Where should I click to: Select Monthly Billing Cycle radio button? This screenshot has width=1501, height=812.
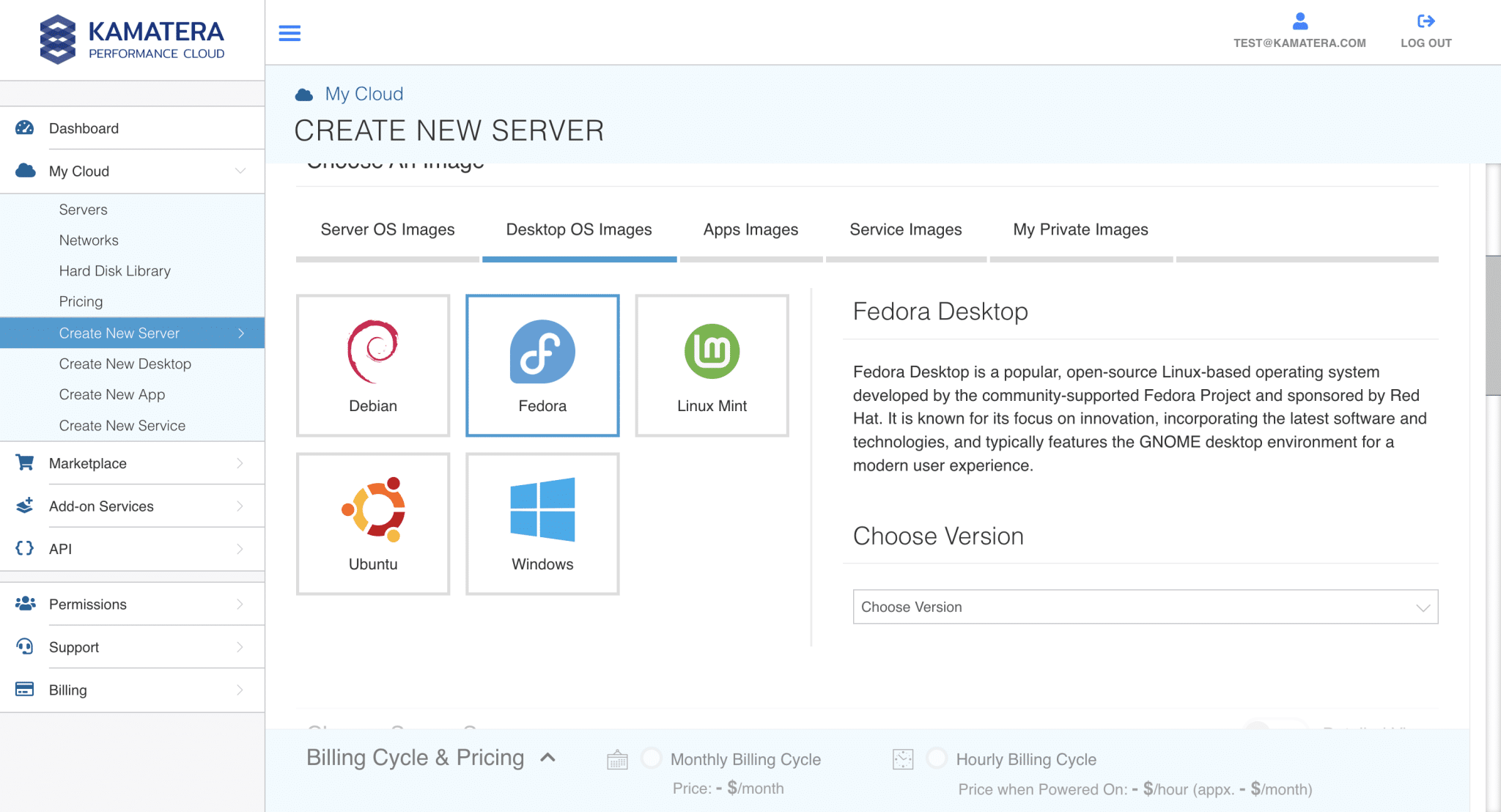[x=651, y=758]
